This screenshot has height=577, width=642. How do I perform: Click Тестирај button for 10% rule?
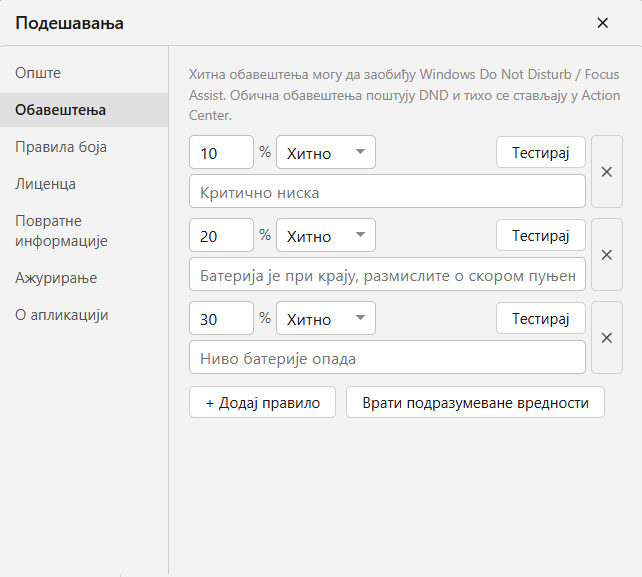point(541,152)
